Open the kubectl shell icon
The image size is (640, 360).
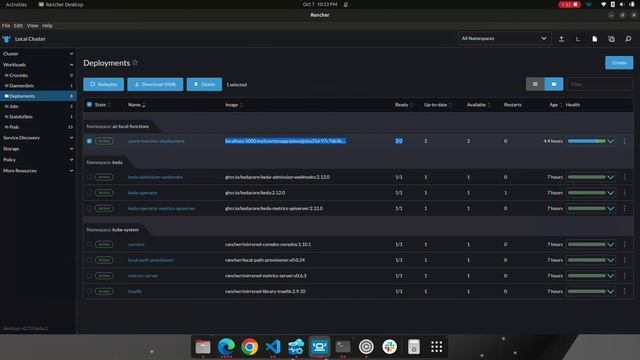point(578,39)
